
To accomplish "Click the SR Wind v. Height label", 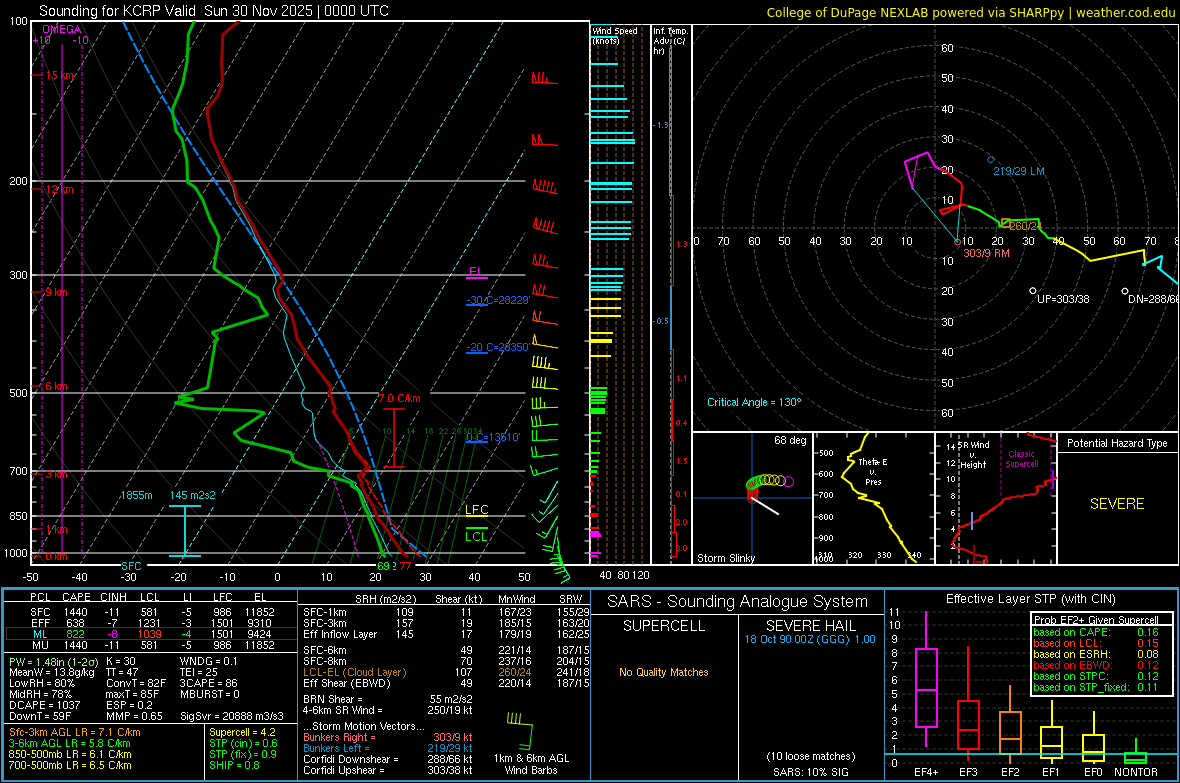I will pos(973,455).
